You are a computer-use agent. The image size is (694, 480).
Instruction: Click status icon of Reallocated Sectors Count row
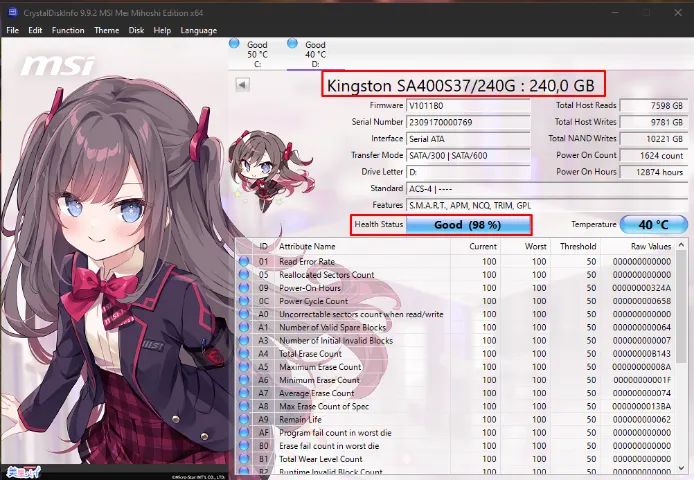tap(243, 275)
